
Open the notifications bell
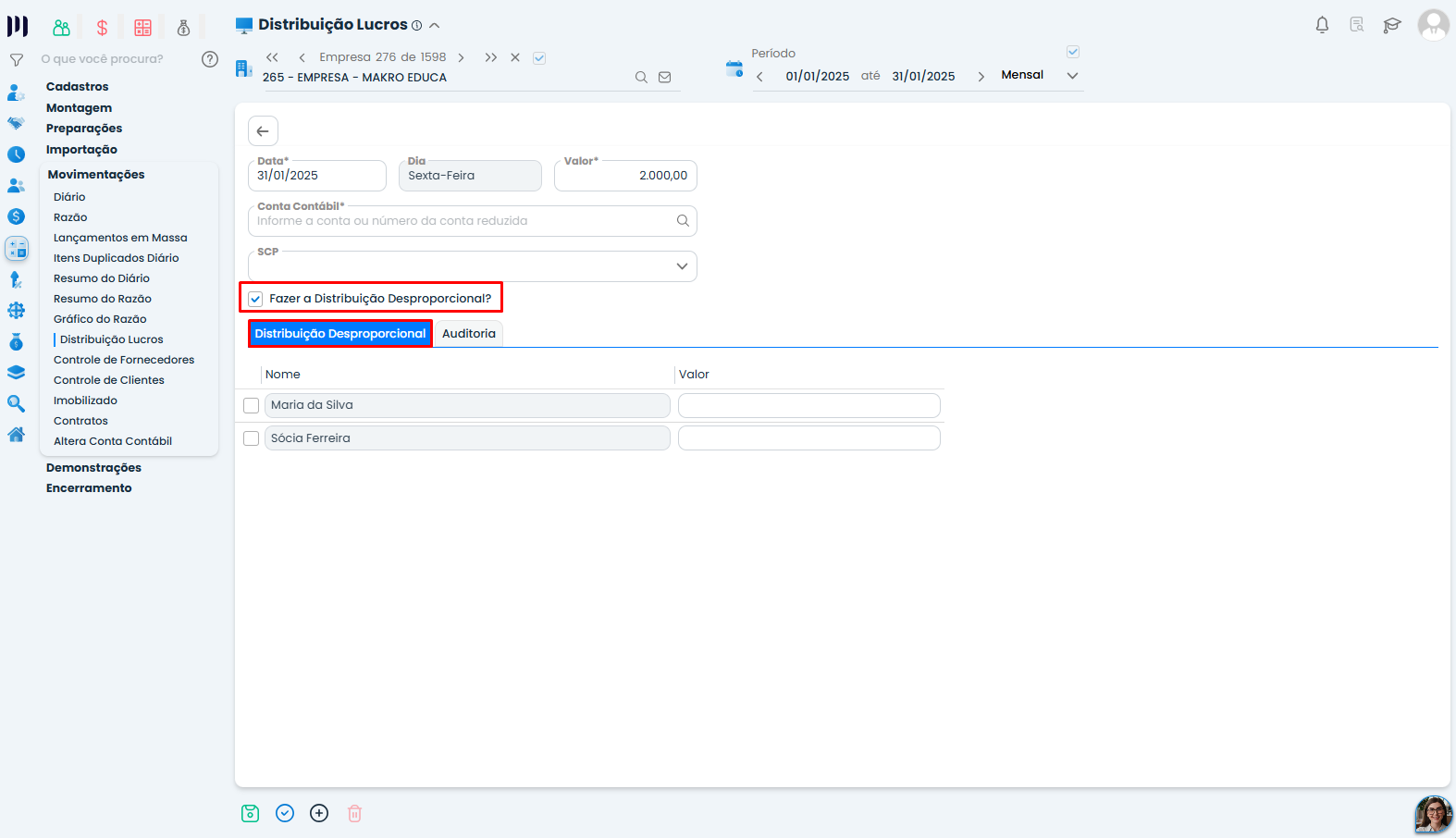pos(1322,25)
